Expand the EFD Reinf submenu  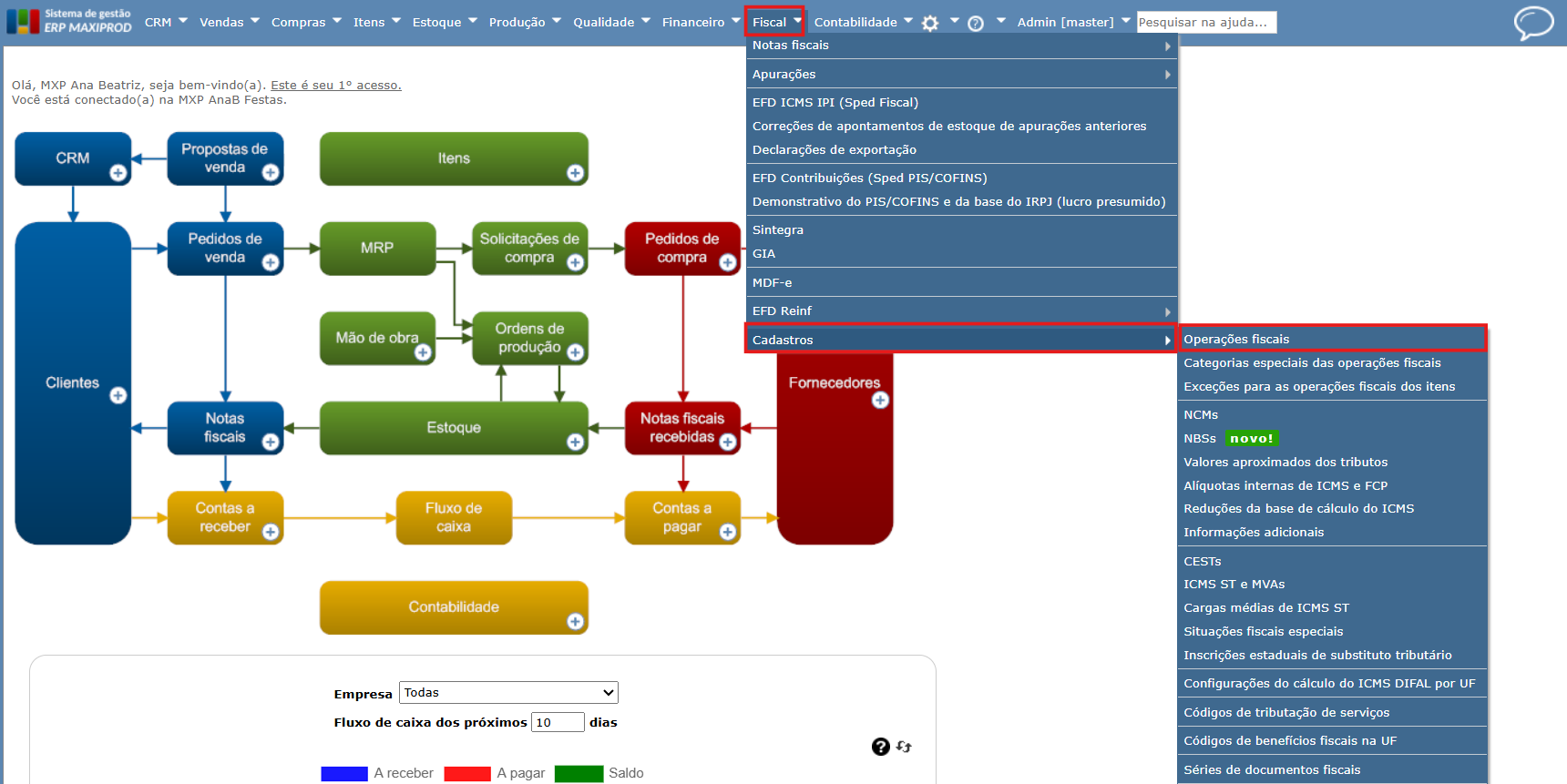pos(961,311)
